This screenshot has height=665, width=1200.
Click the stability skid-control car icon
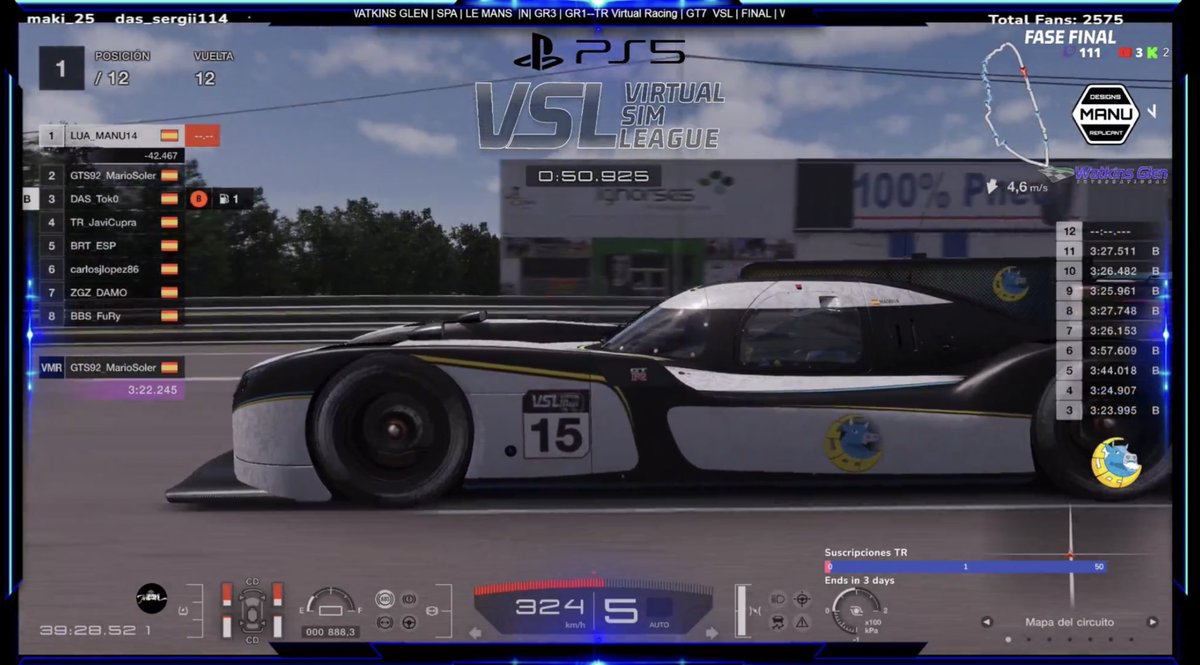(778, 622)
